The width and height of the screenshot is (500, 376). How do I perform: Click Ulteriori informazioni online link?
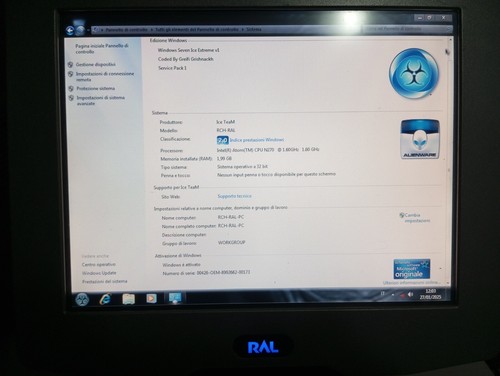coord(411,283)
